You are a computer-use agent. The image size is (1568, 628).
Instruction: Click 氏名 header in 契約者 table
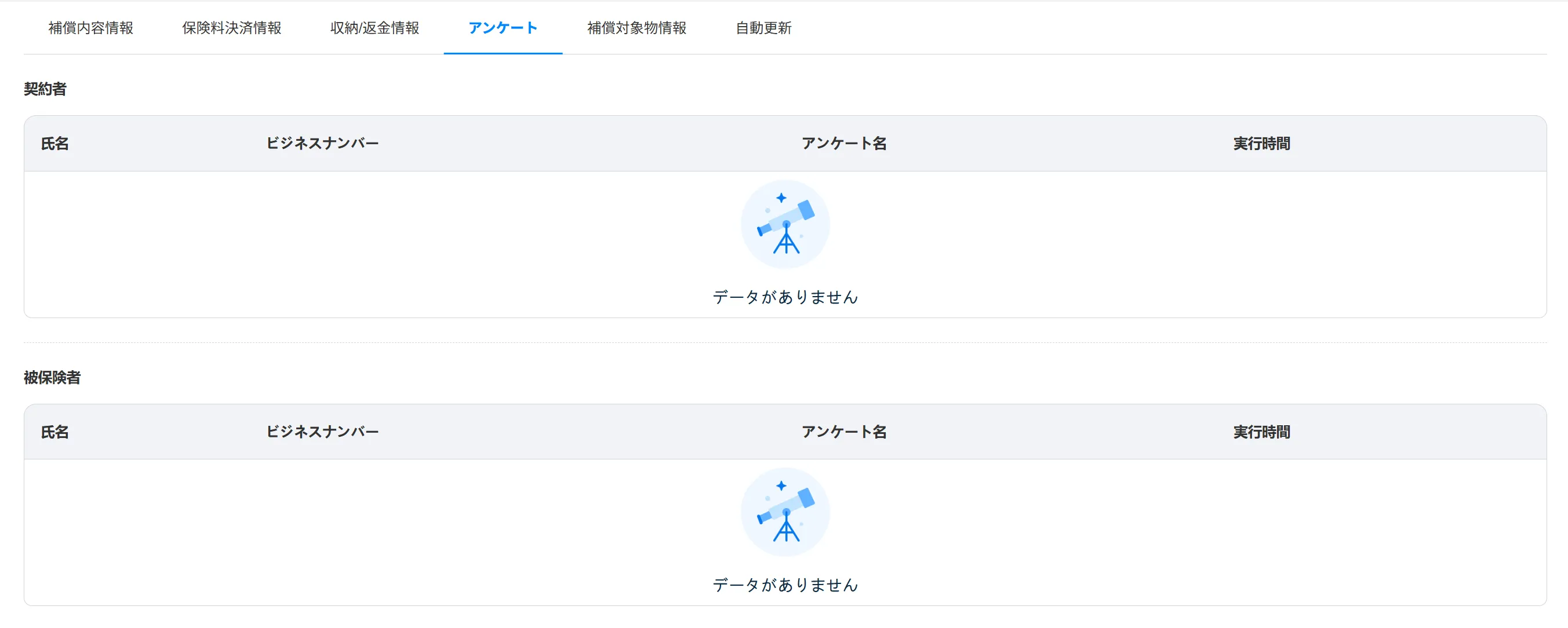coord(55,144)
